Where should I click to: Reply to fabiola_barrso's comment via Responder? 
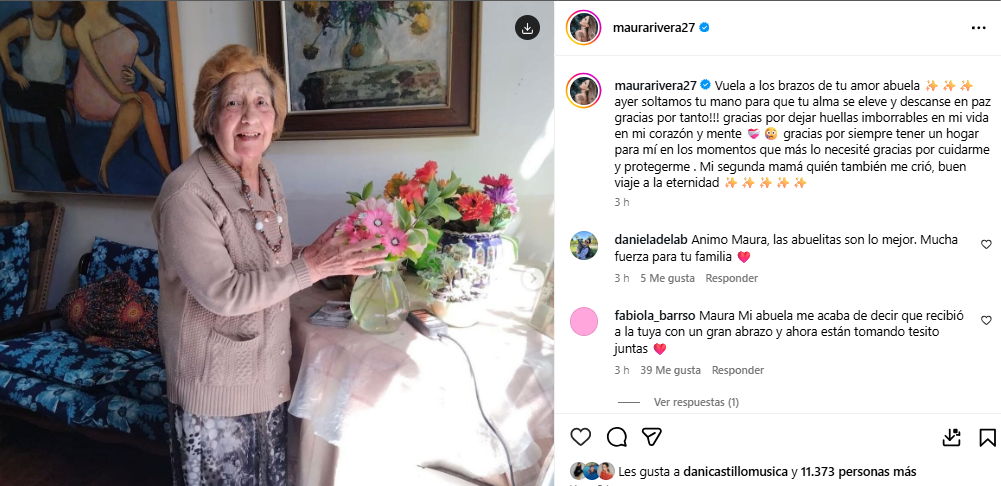[738, 370]
